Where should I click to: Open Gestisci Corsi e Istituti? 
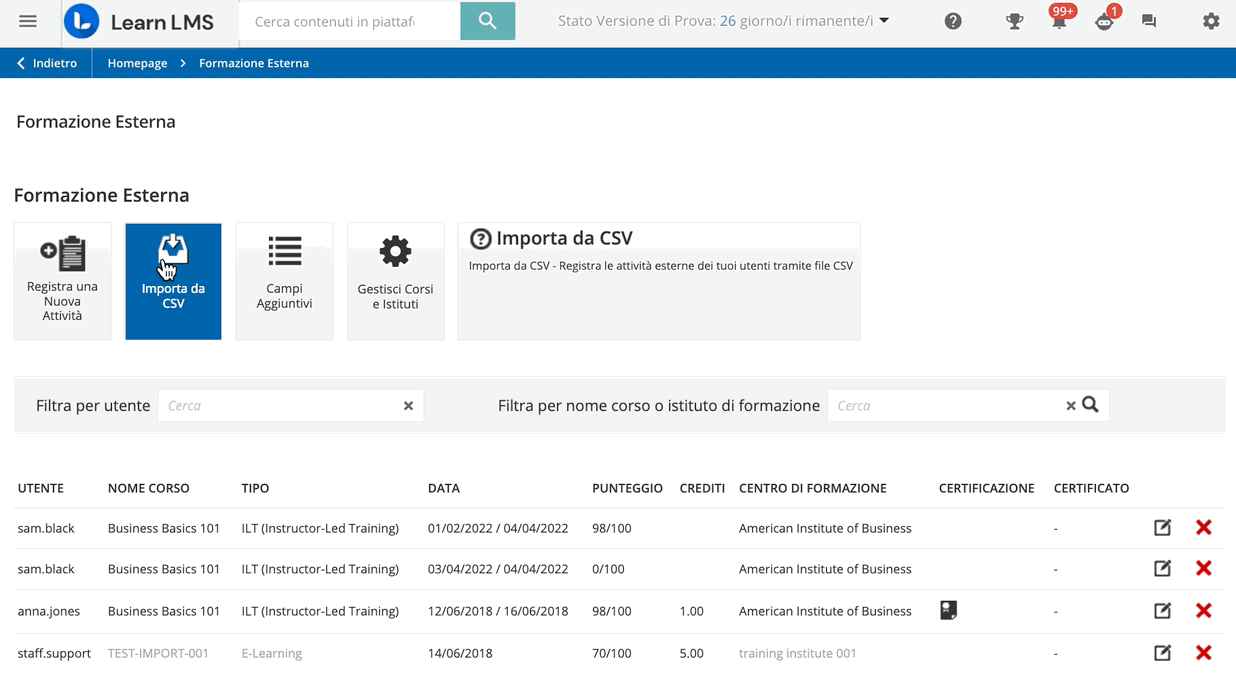pos(395,281)
